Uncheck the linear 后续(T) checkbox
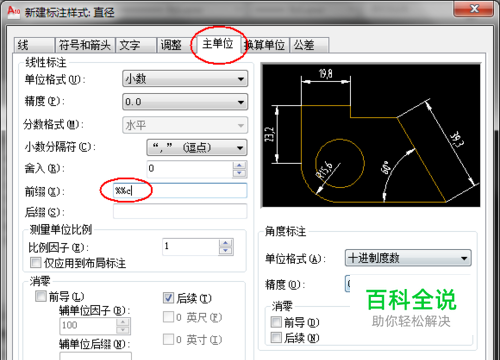The image size is (500, 360). pyautogui.click(x=168, y=298)
